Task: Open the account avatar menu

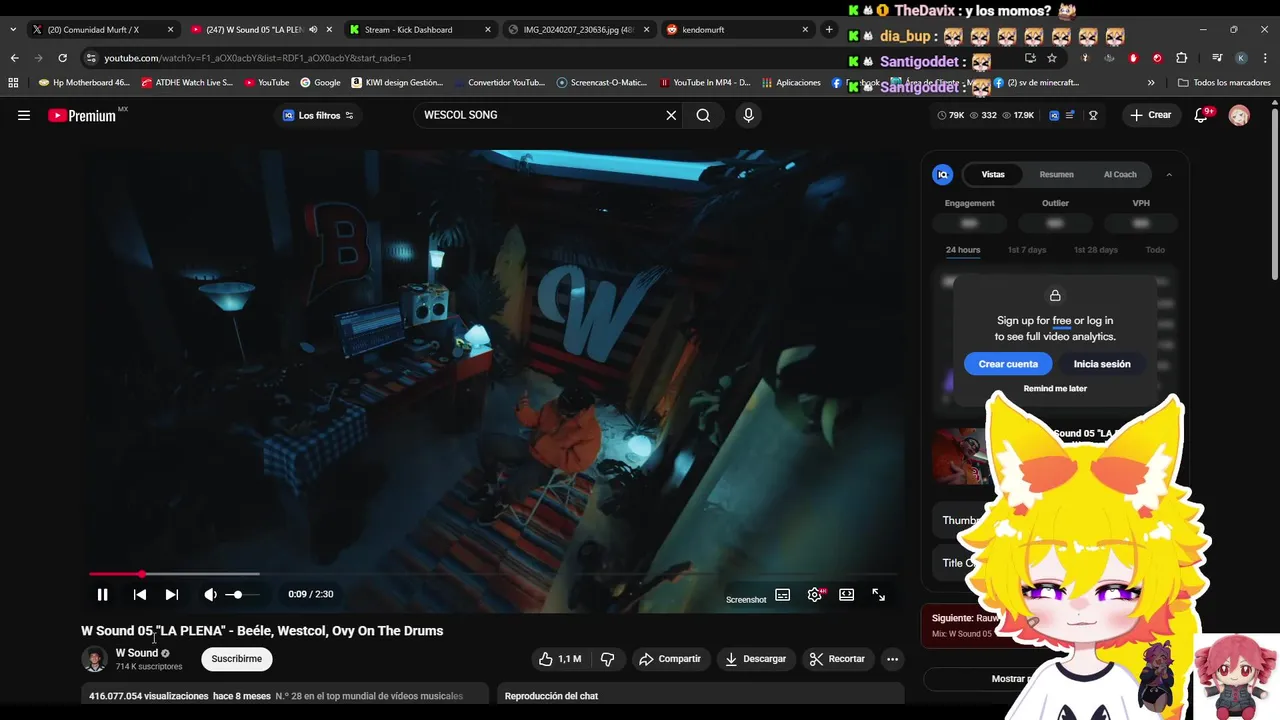Action: [x=1239, y=115]
